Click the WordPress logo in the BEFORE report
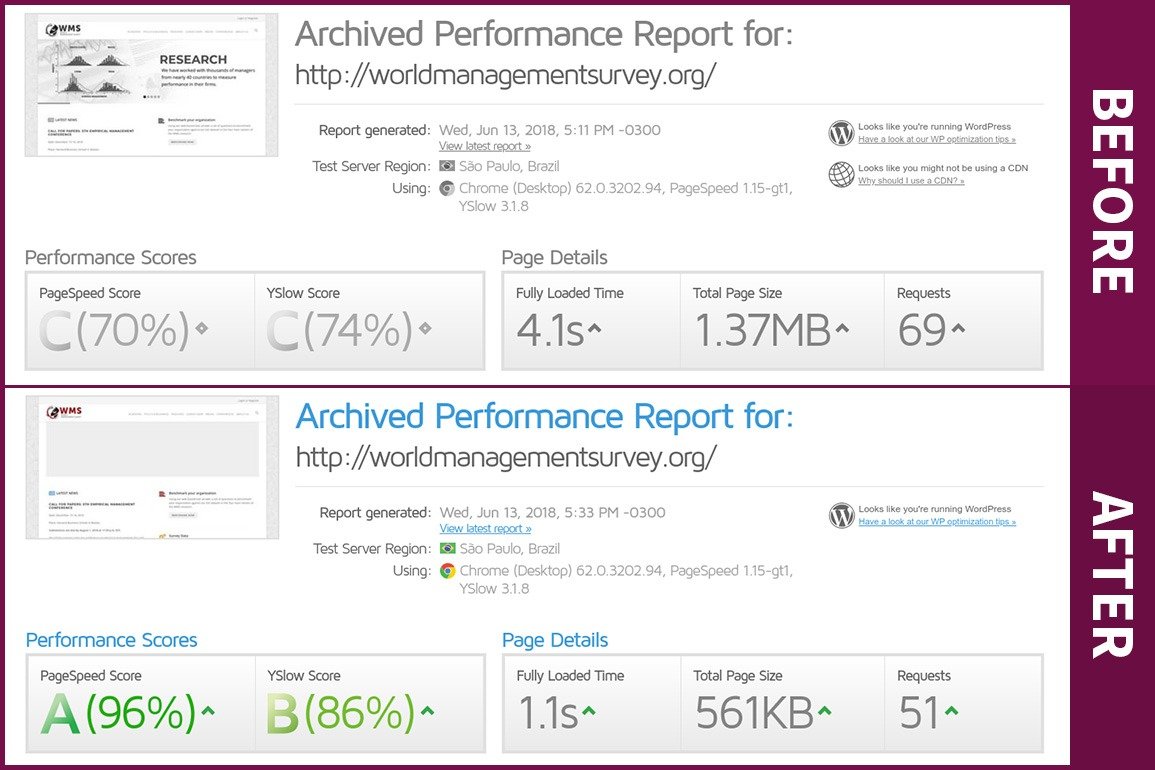This screenshot has width=1155, height=770. click(x=841, y=132)
